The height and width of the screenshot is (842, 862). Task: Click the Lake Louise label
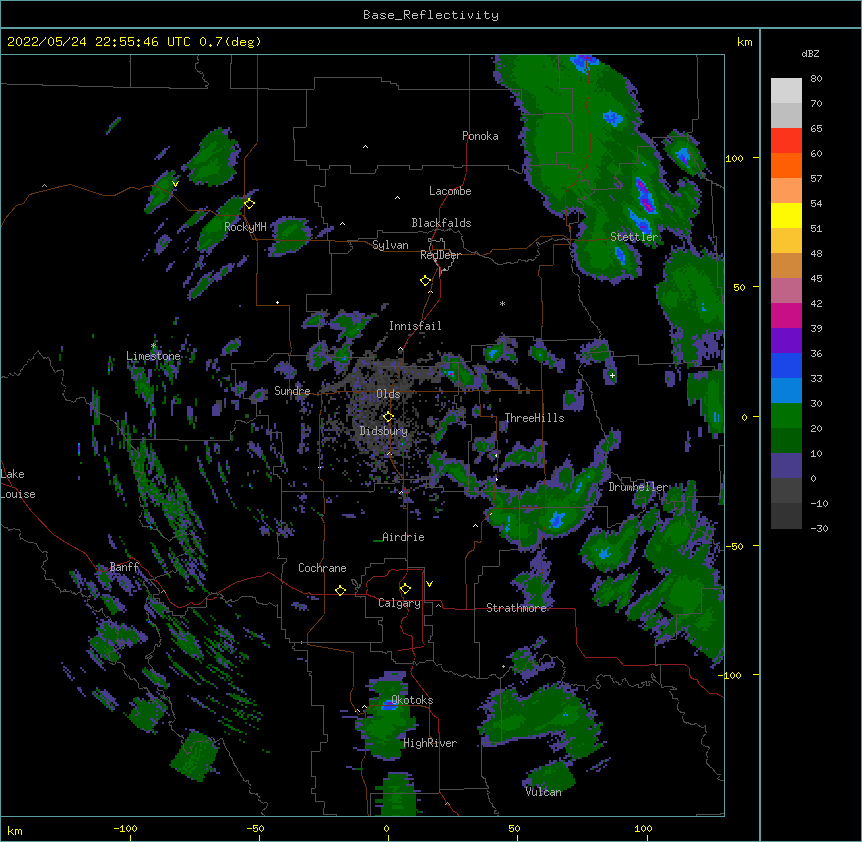(x=18, y=484)
